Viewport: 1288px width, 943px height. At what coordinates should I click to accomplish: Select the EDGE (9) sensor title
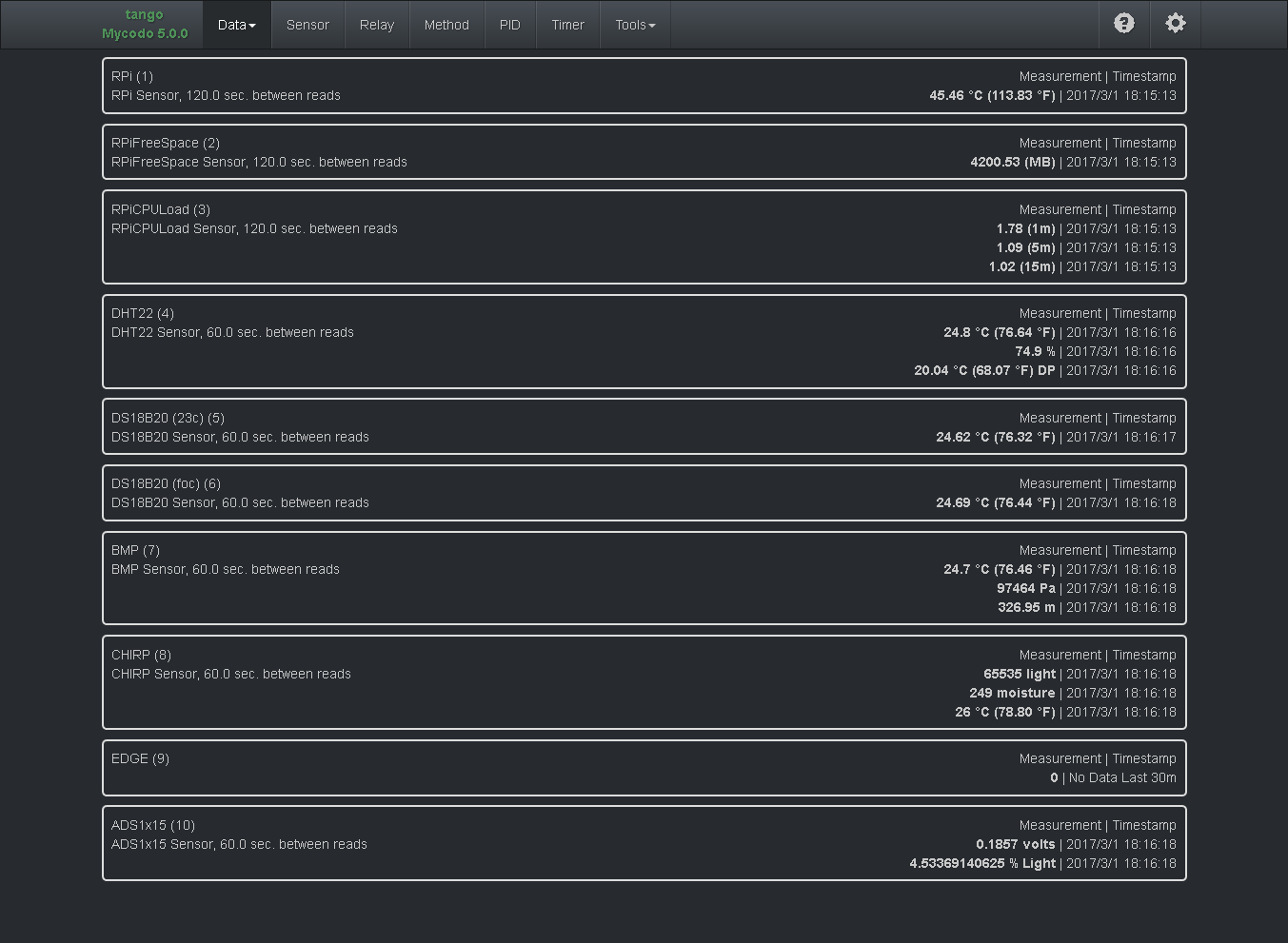tap(140, 758)
